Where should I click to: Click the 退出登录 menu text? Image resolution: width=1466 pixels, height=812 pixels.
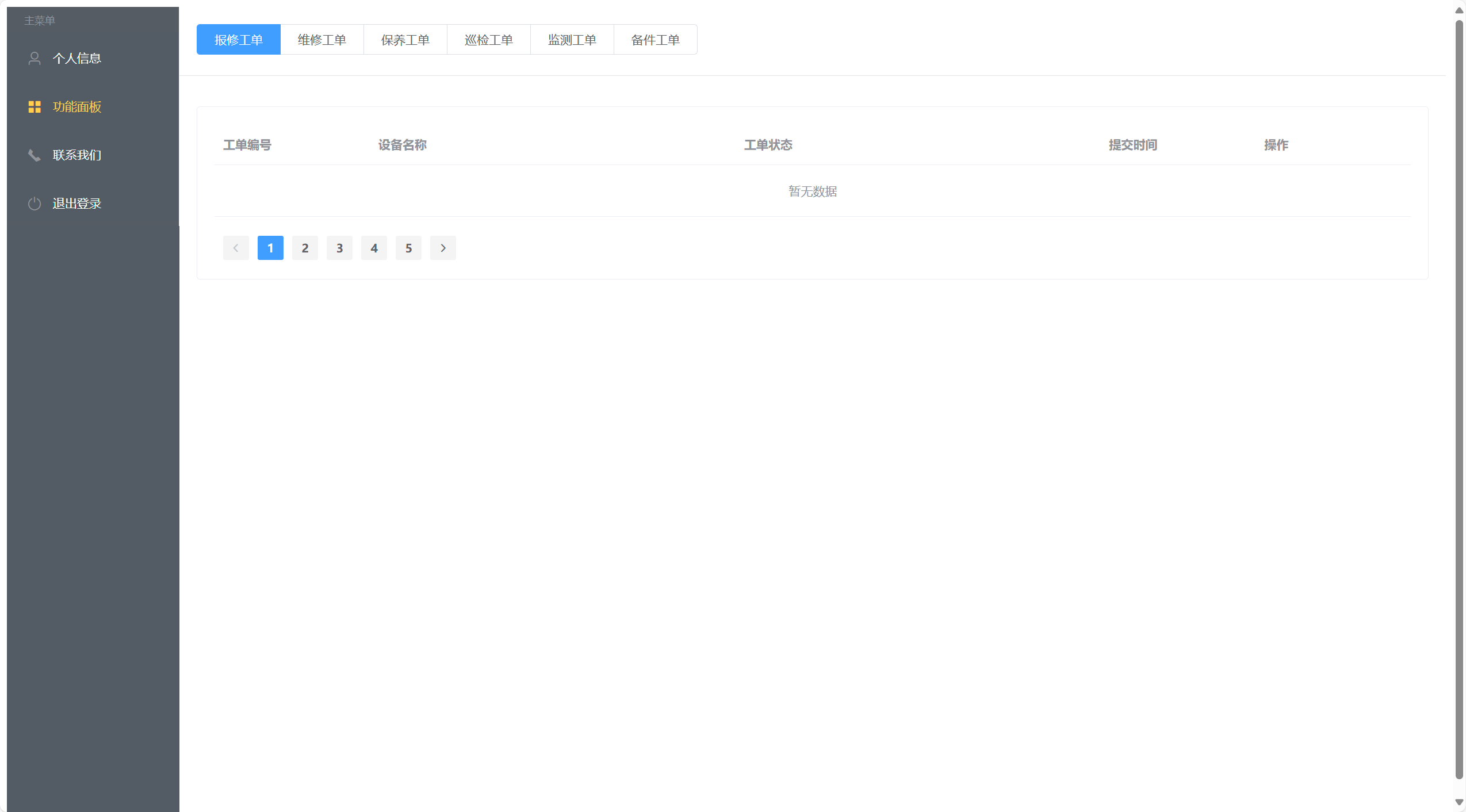point(76,203)
